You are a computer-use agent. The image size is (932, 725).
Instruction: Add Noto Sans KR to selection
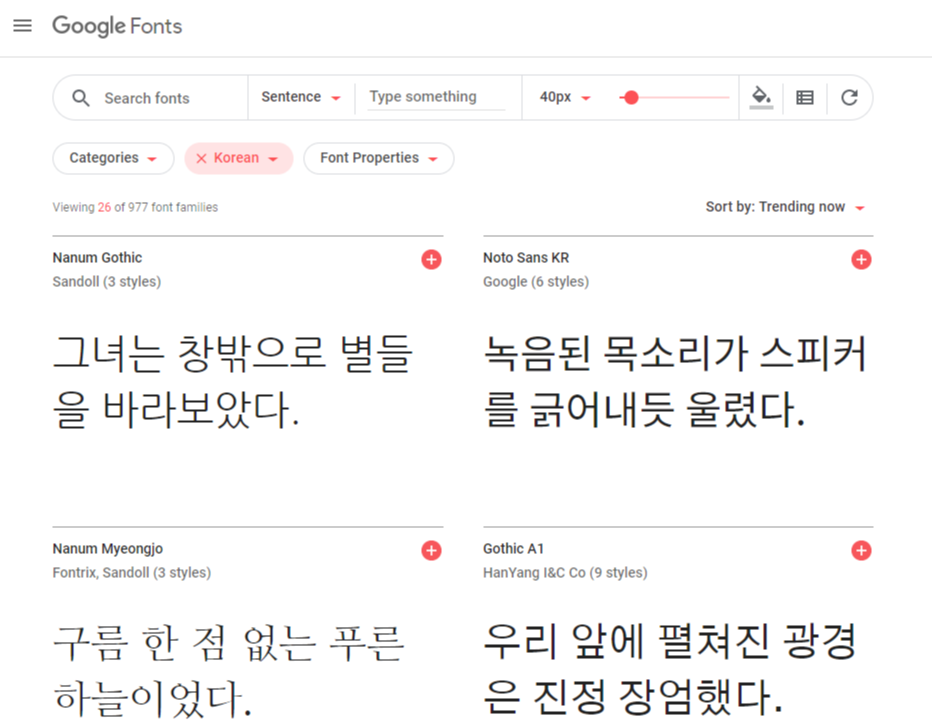click(861, 259)
